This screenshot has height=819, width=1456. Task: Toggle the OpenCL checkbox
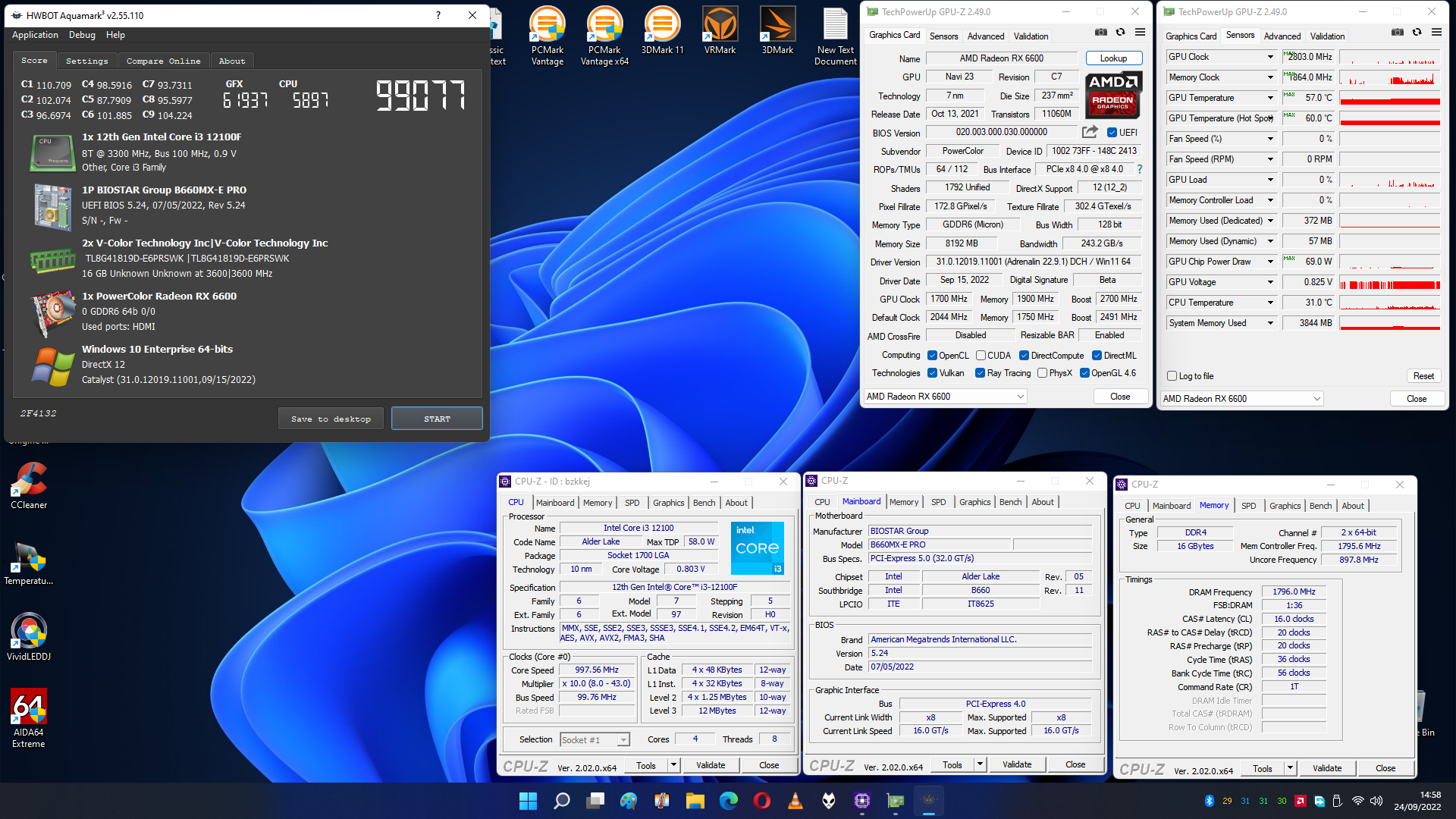tap(932, 356)
